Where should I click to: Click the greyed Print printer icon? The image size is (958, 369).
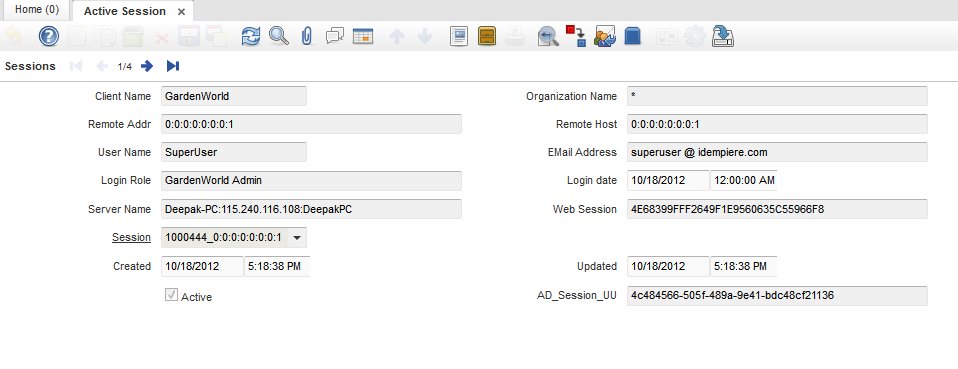coord(515,37)
